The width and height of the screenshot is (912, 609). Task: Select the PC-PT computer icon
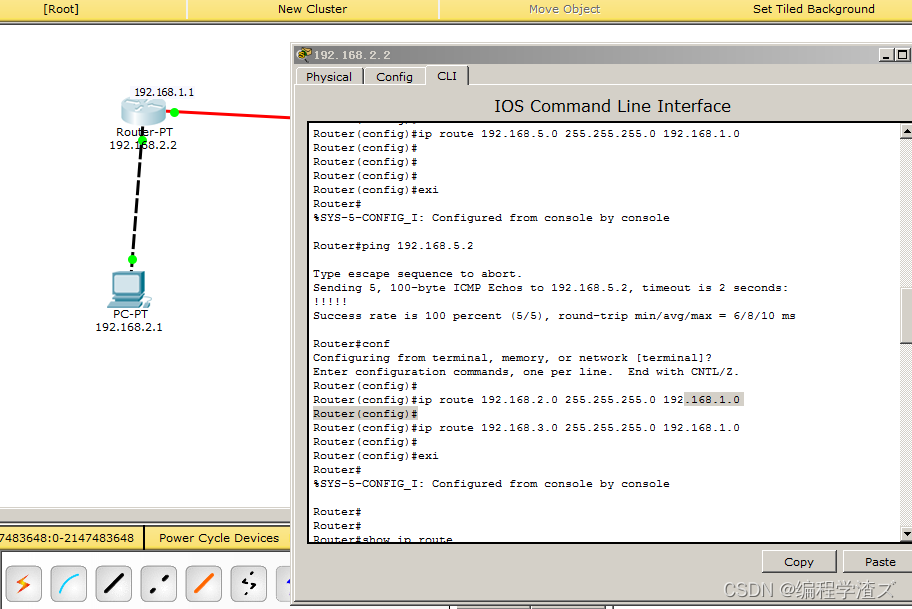pyautogui.click(x=129, y=289)
